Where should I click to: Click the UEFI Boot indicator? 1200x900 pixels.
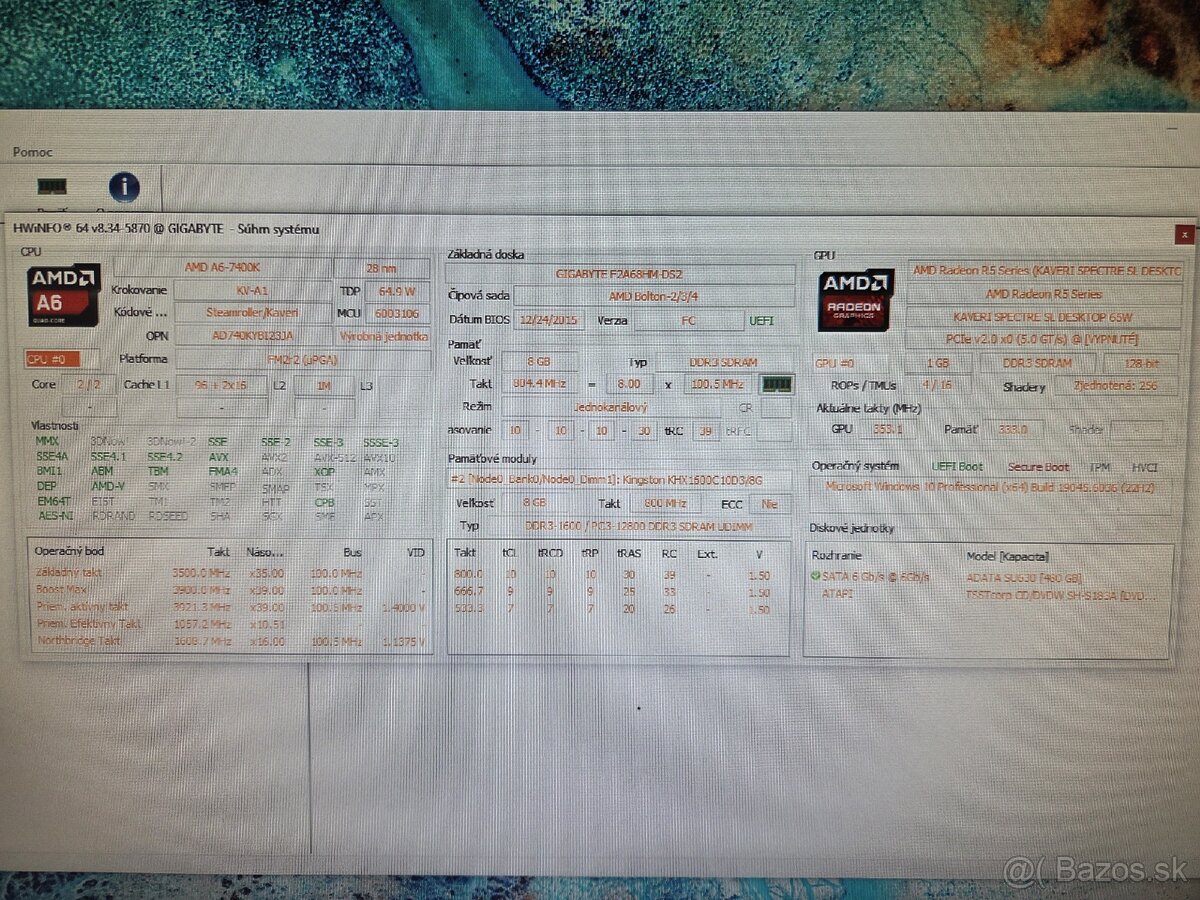[x=956, y=467]
